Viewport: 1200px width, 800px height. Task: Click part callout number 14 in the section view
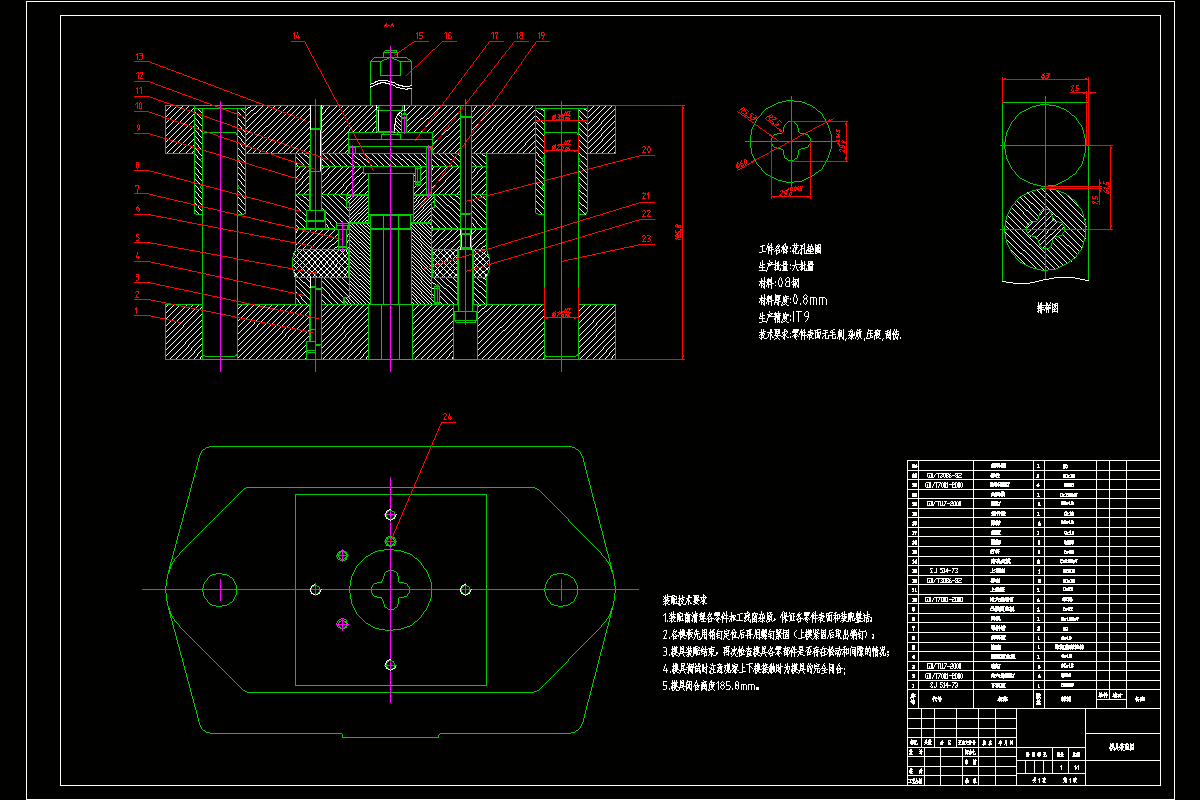tap(297, 36)
